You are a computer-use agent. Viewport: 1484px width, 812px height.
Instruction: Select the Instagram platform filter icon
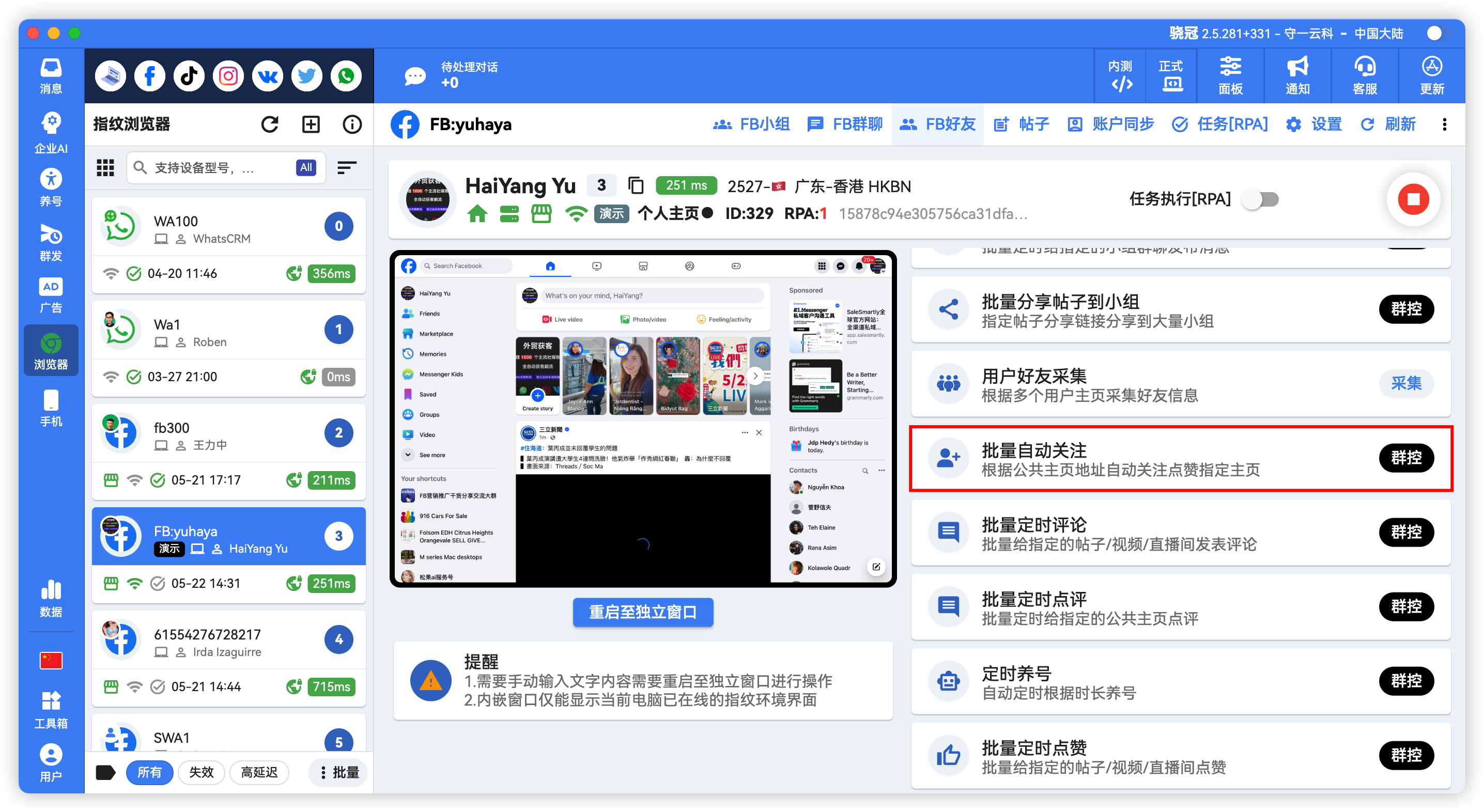coord(227,75)
